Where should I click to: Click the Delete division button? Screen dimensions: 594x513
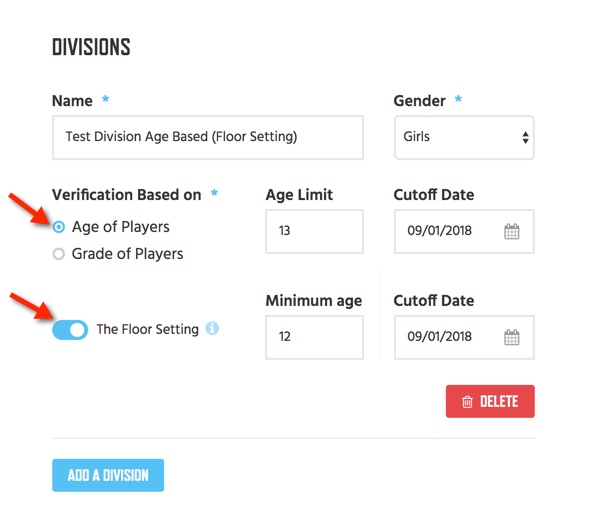tap(490, 402)
